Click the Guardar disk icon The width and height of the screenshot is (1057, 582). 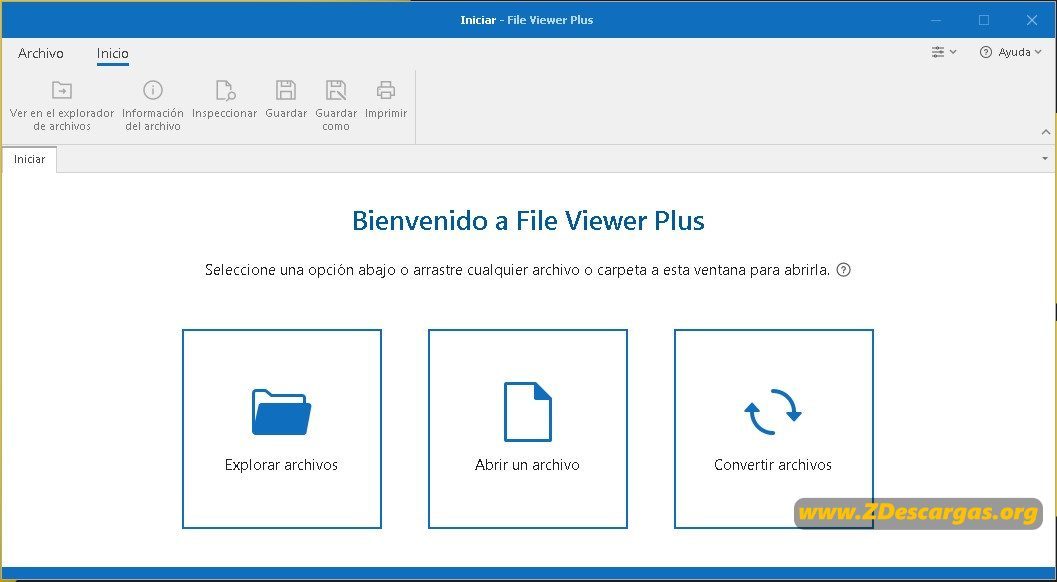click(x=286, y=90)
